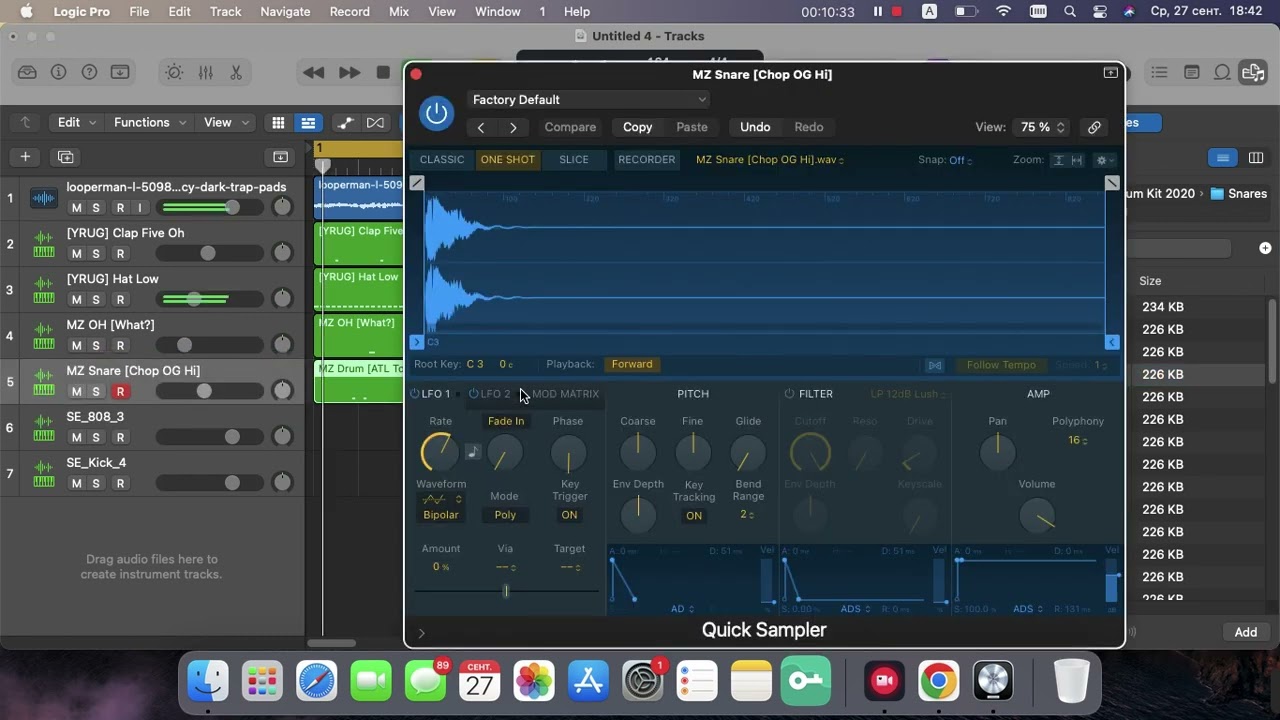Click the Undo button
This screenshot has height=720, width=1280.
[755, 127]
